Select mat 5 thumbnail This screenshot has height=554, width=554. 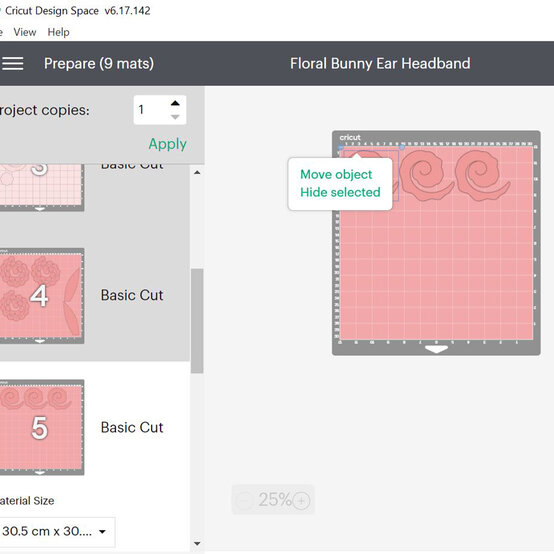[x=42, y=427]
